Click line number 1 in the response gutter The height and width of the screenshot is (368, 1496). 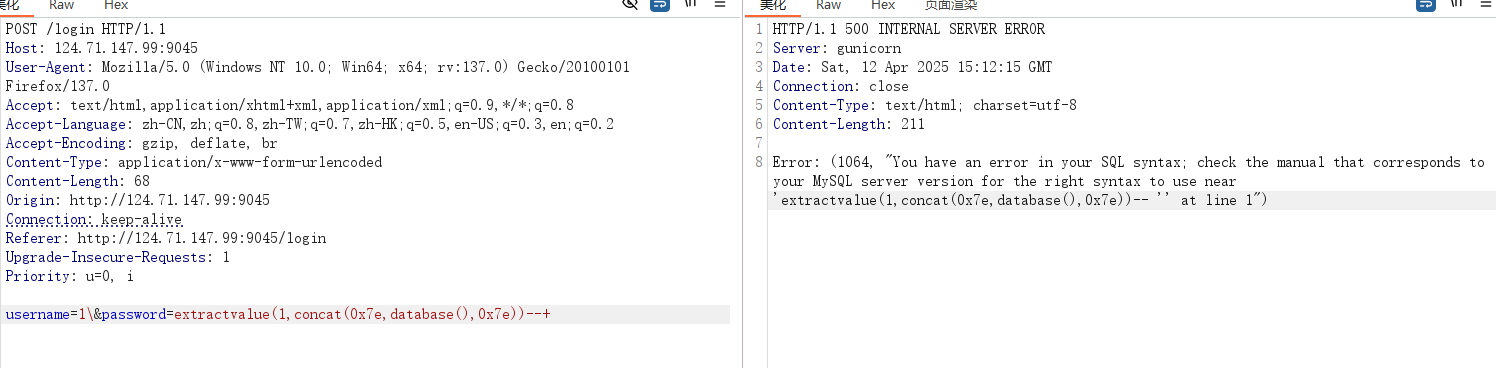(x=758, y=29)
